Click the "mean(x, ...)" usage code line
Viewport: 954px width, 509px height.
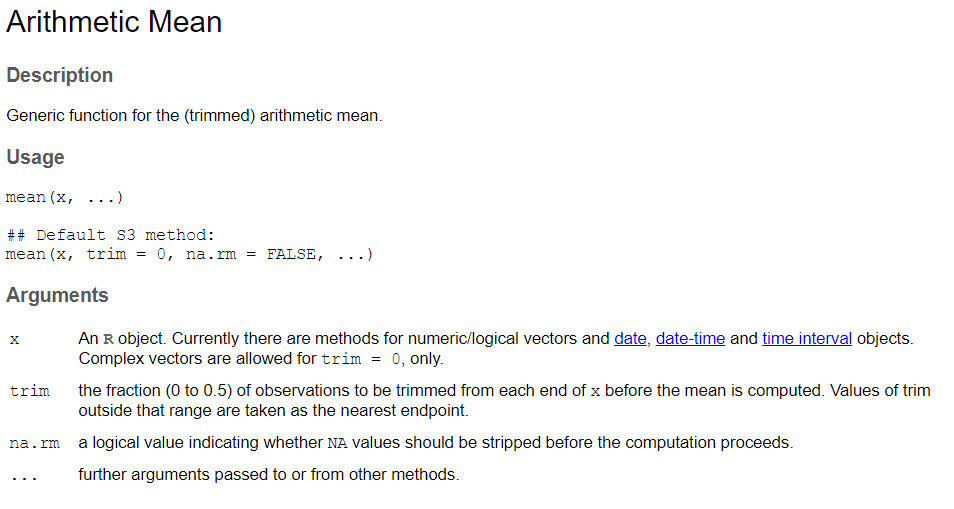click(64, 197)
